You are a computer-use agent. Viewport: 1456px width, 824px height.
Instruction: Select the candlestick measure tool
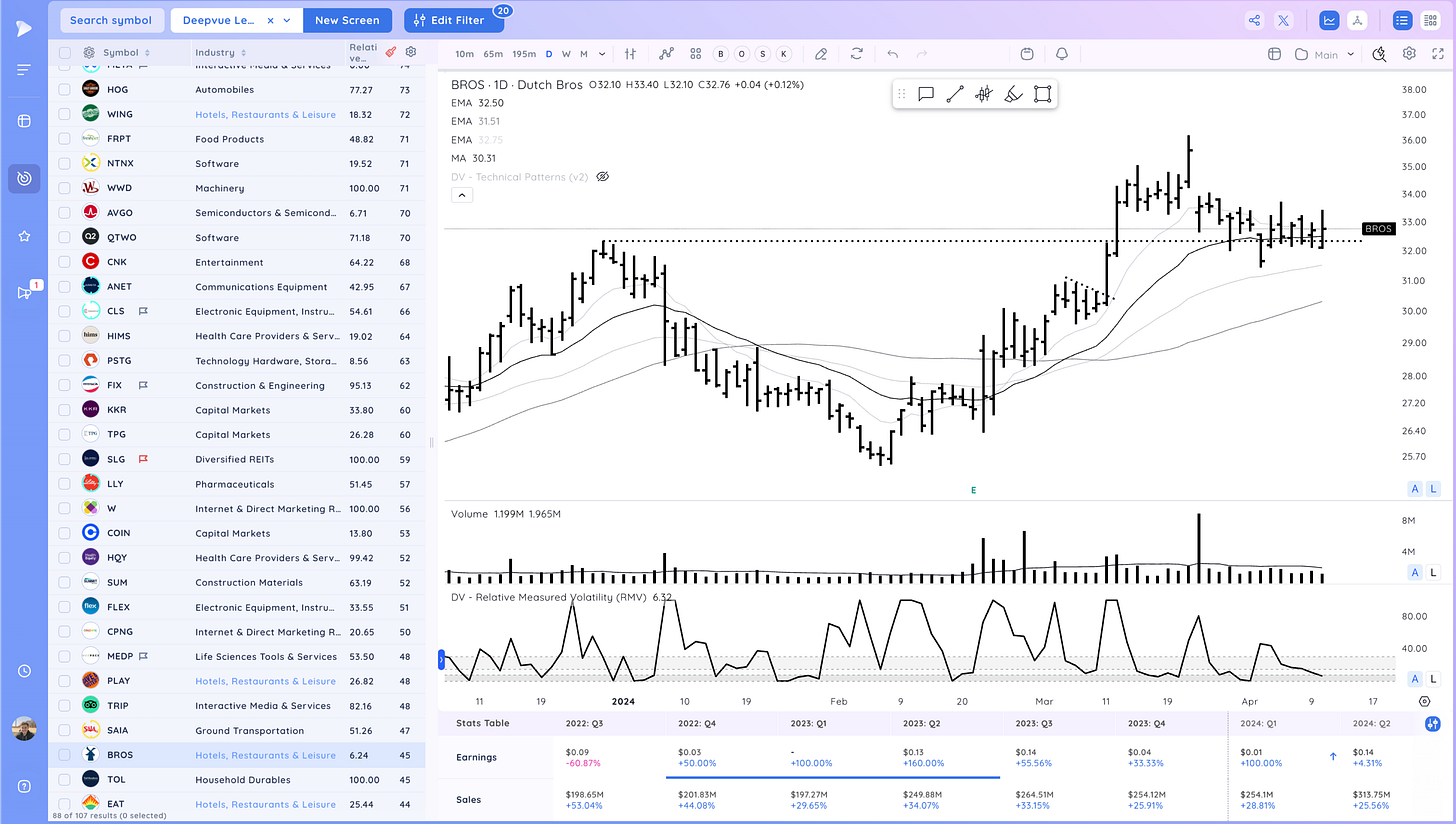coord(984,94)
